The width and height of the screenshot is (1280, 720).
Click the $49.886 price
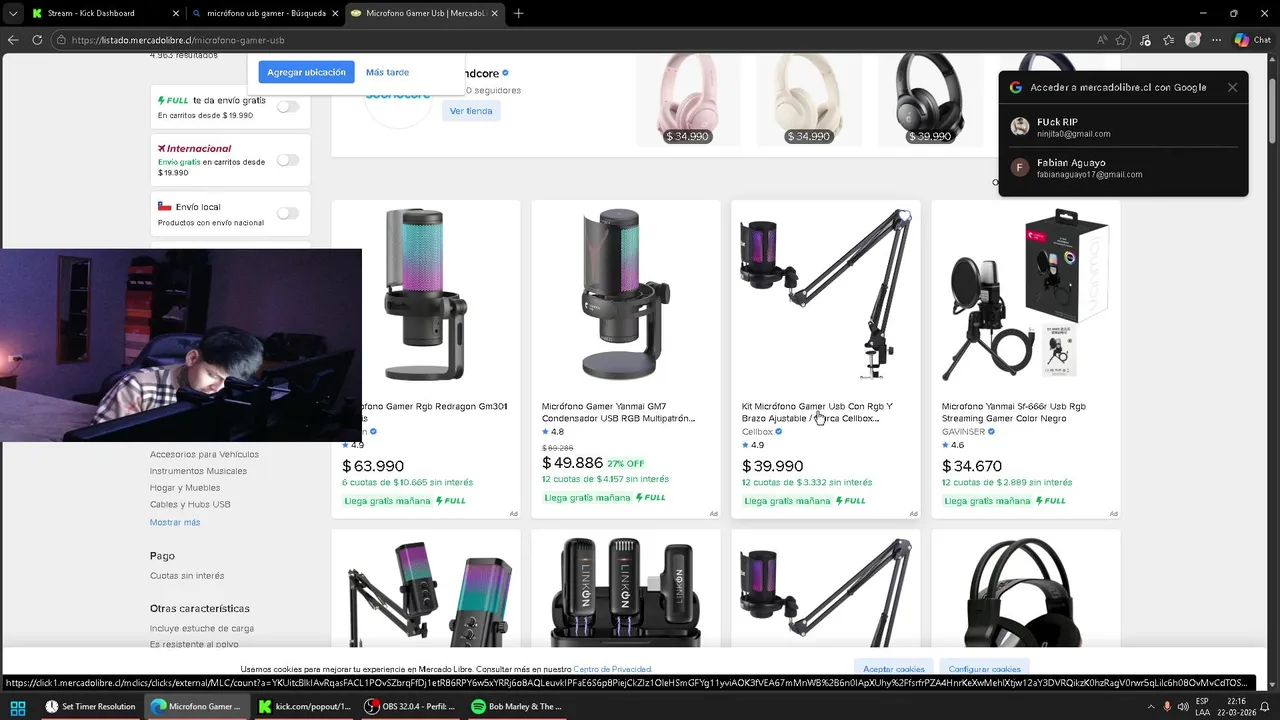tap(572, 463)
